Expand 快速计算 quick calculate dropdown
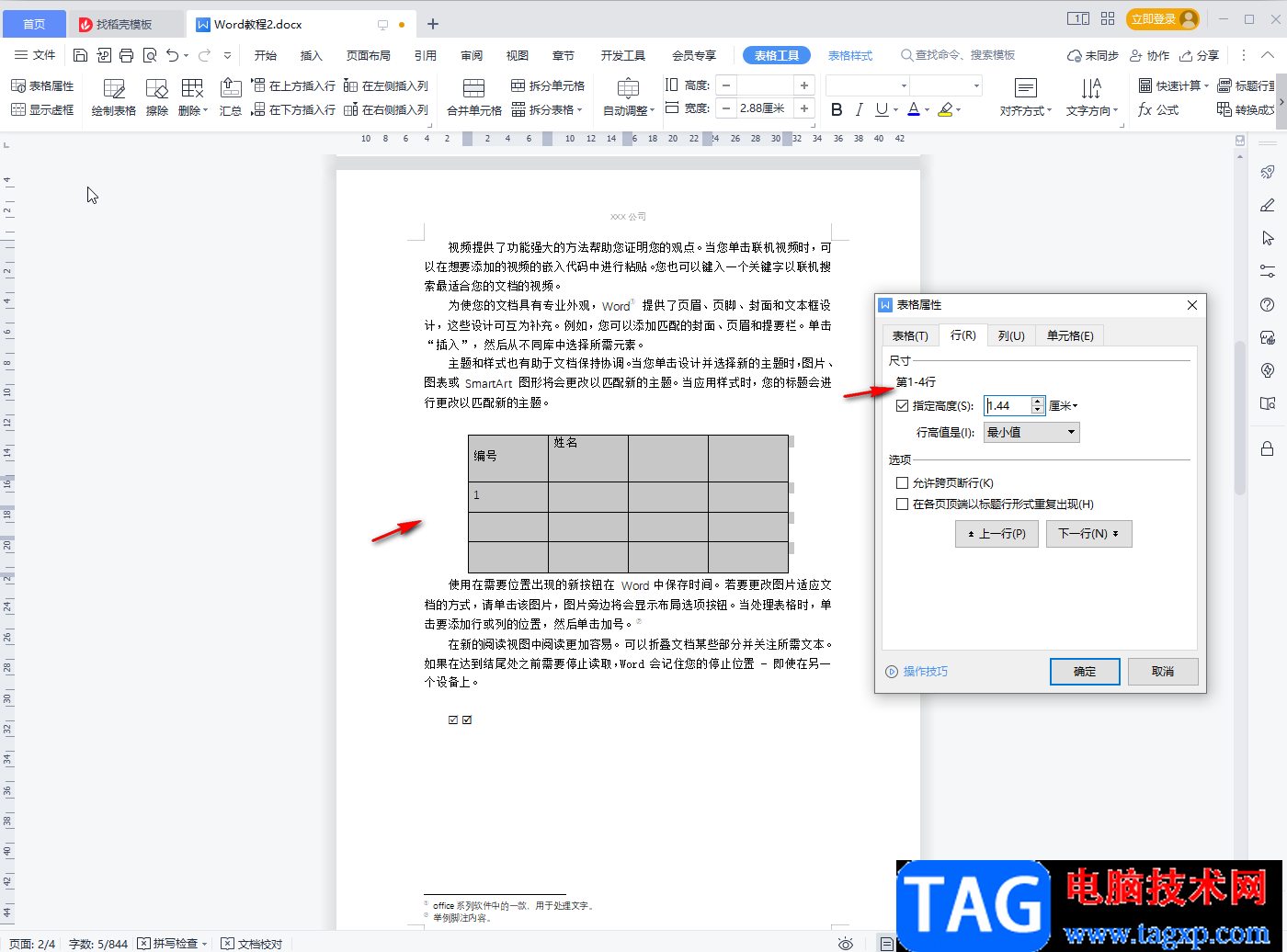This screenshot has width=1287, height=952. [x=1174, y=85]
